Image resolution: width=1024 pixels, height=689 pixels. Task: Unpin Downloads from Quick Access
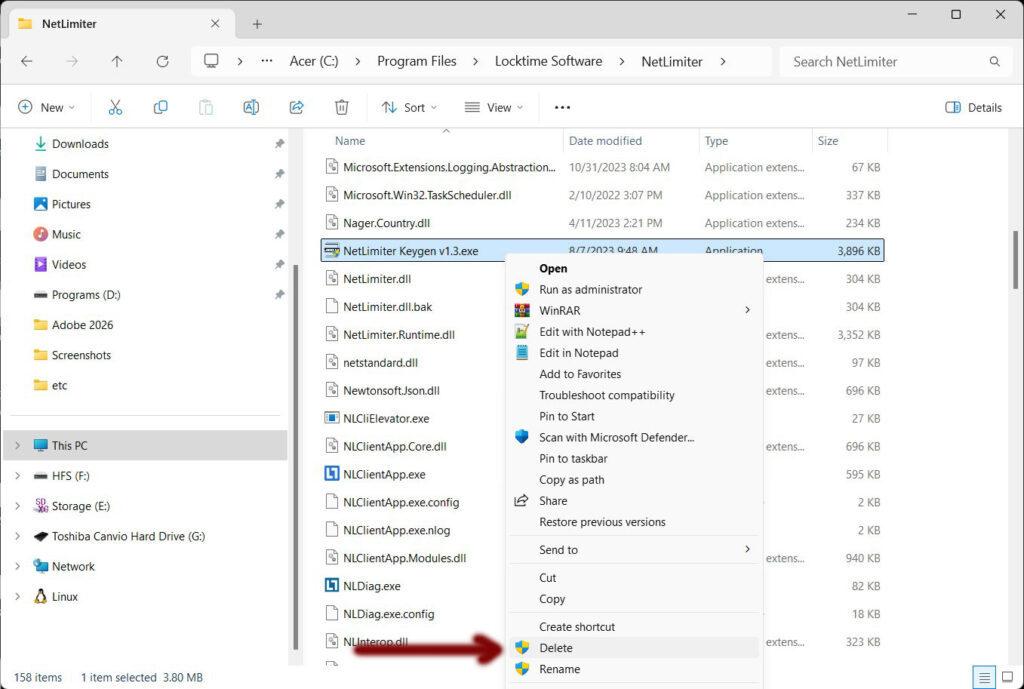pyautogui.click(x=279, y=144)
